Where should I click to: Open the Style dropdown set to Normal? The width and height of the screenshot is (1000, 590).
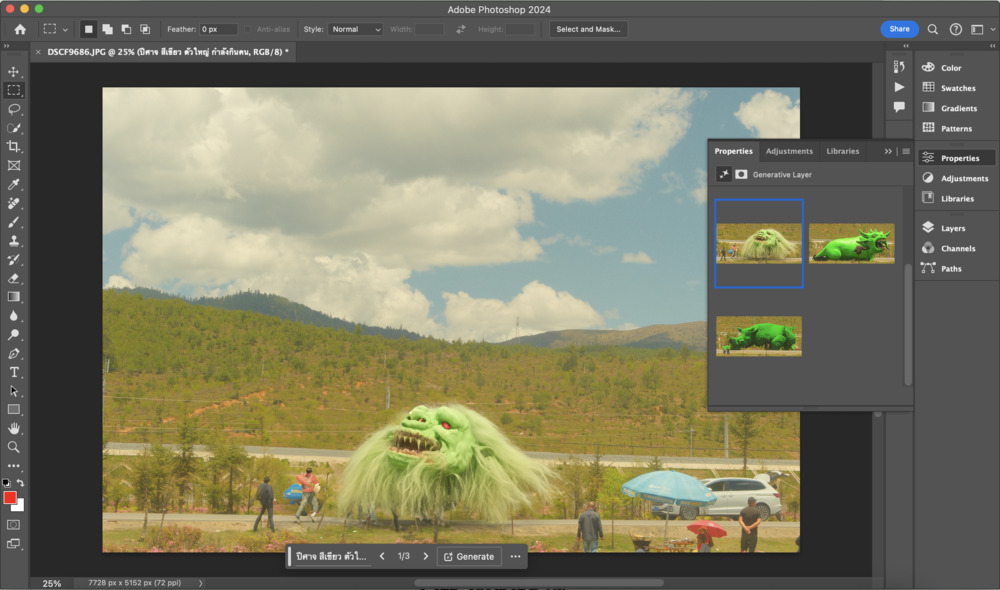click(x=355, y=30)
